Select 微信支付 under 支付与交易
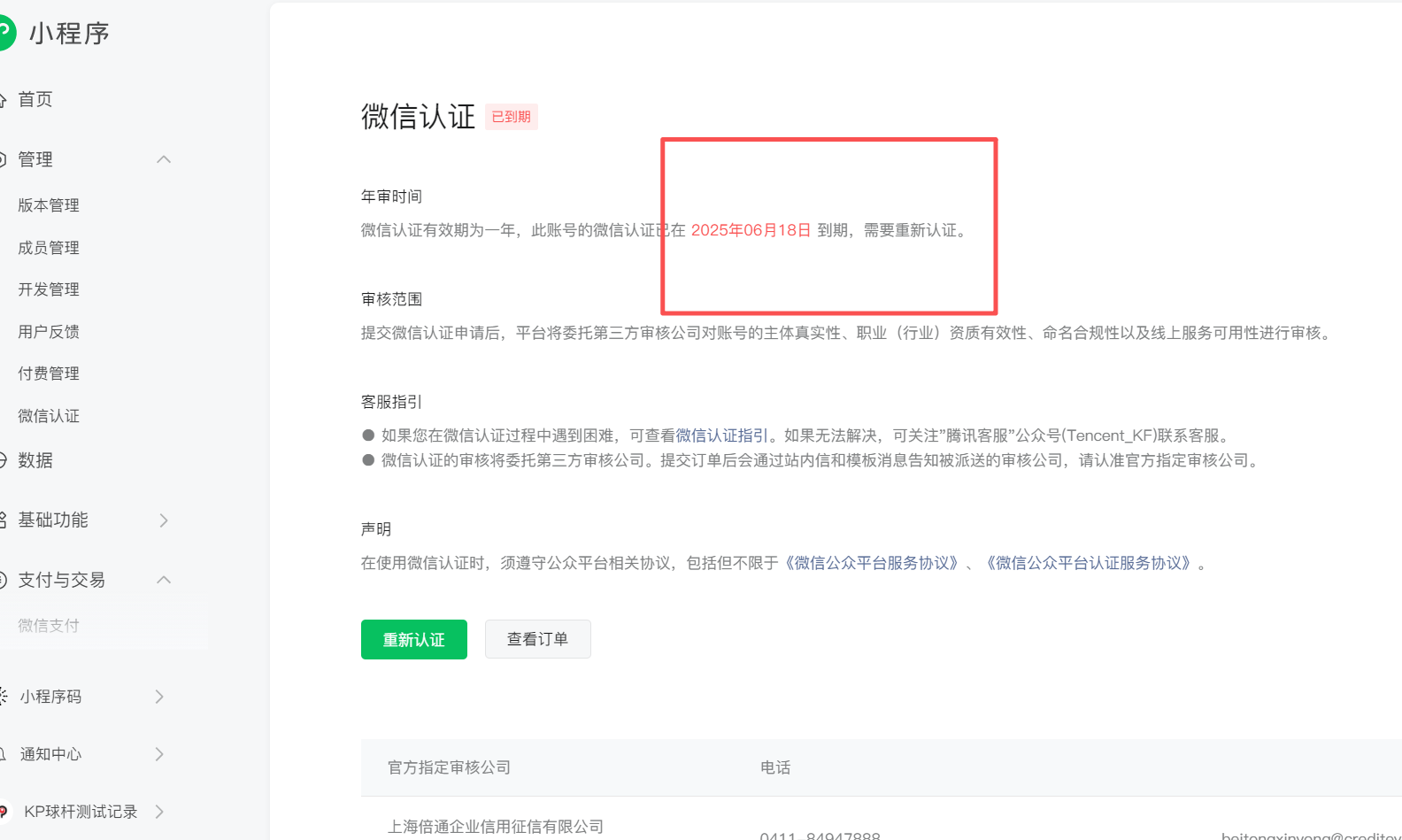Viewport: 1402px width, 840px height. click(x=49, y=626)
